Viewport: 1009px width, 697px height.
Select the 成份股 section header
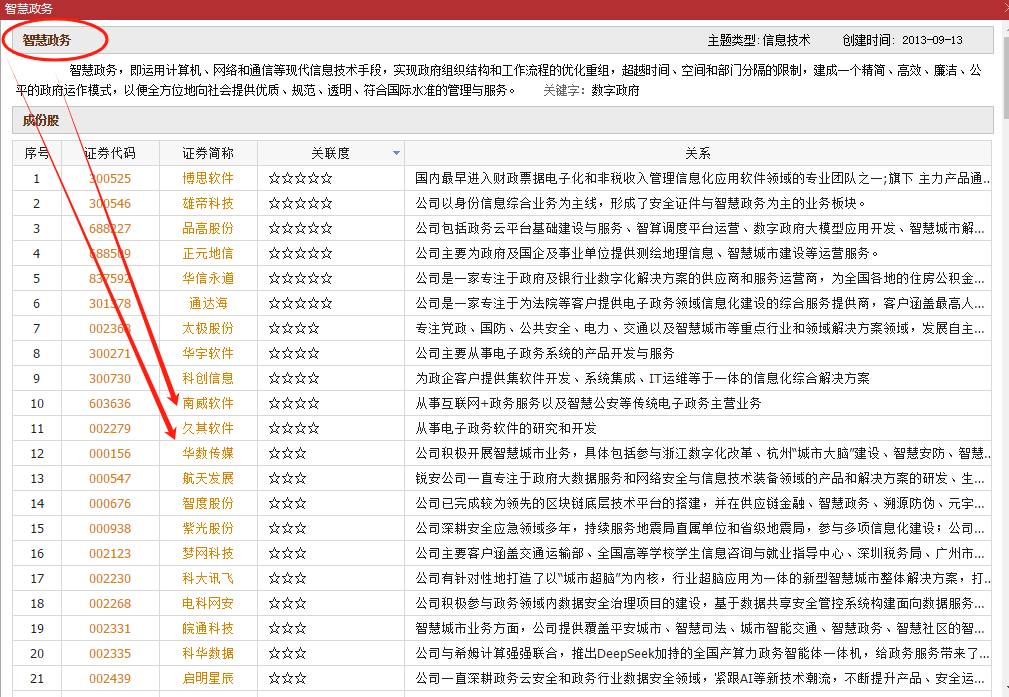502,120
